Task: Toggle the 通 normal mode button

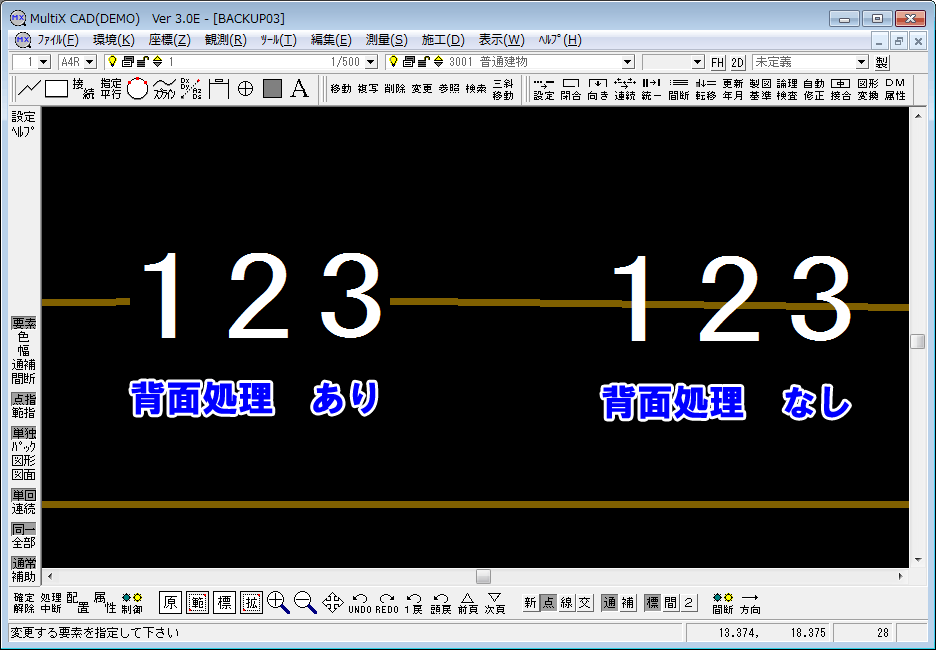Action: click(609, 603)
